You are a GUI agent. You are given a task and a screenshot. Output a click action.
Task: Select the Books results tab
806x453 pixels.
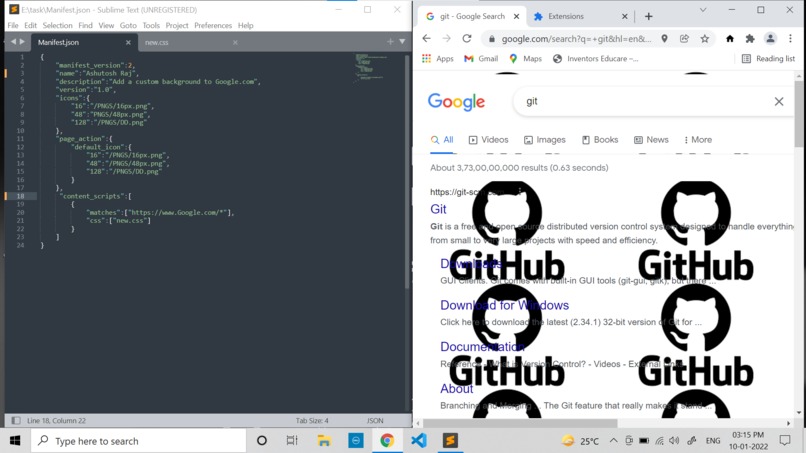click(600, 140)
